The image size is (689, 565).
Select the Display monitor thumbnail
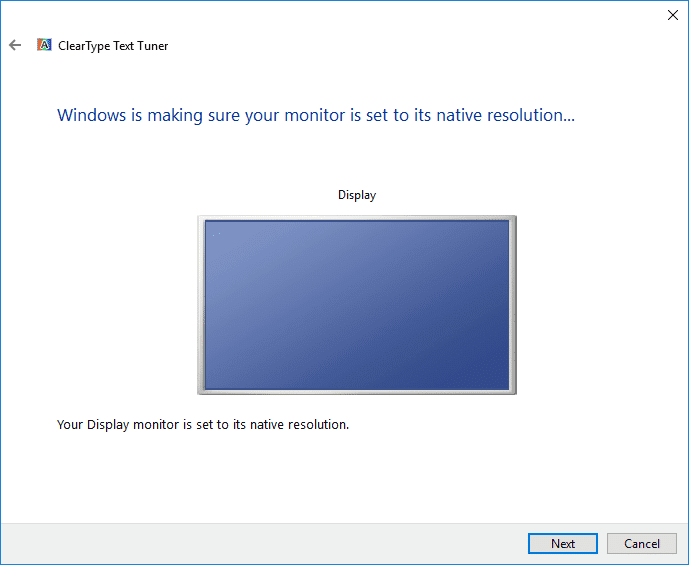click(357, 305)
